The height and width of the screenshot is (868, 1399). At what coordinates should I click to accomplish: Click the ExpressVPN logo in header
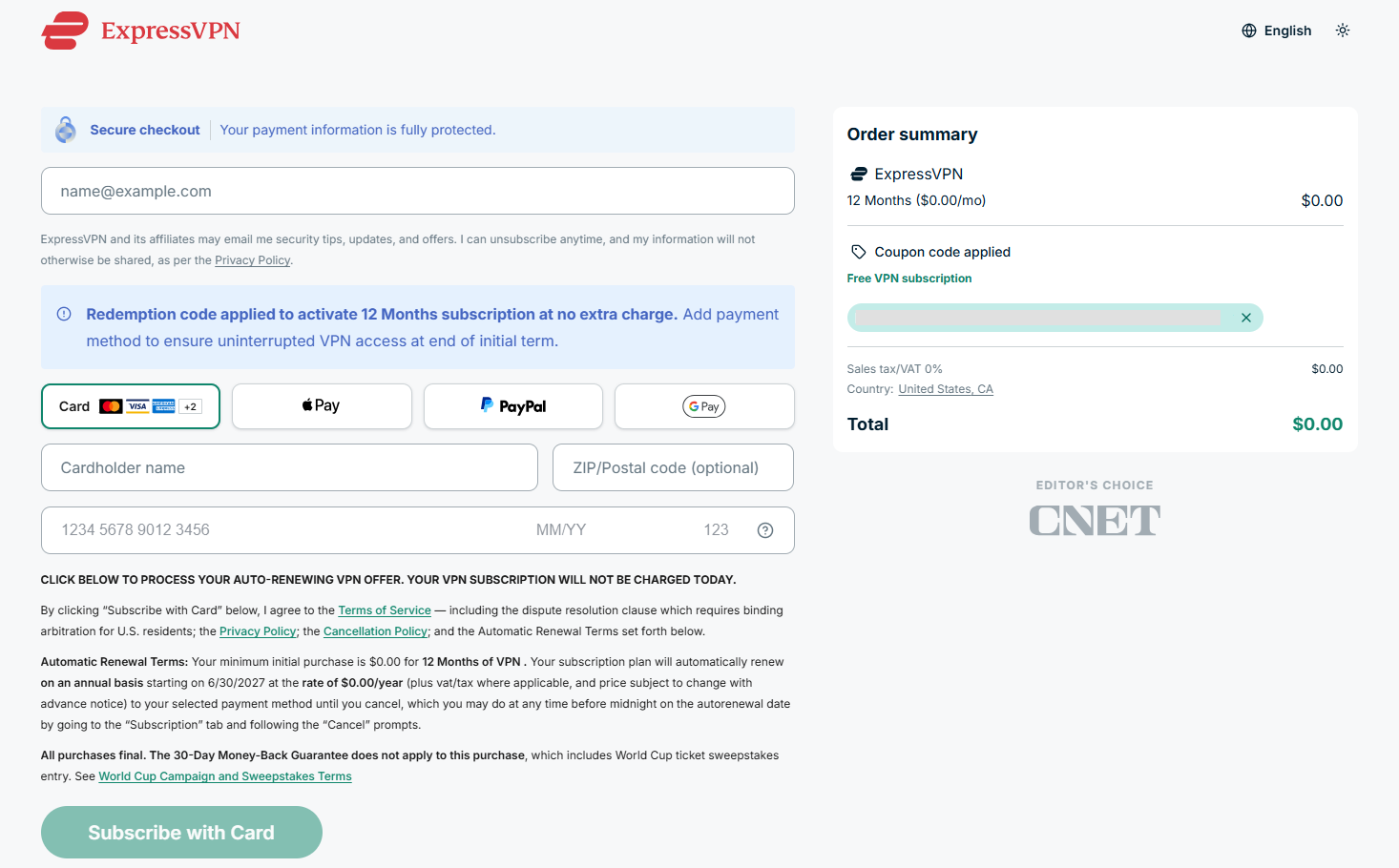click(140, 31)
